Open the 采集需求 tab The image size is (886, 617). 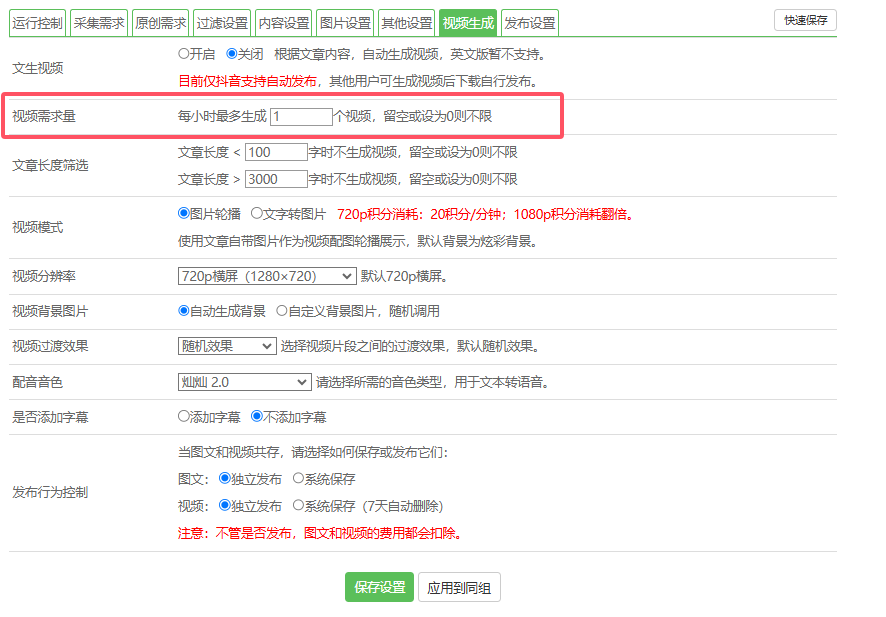point(99,23)
